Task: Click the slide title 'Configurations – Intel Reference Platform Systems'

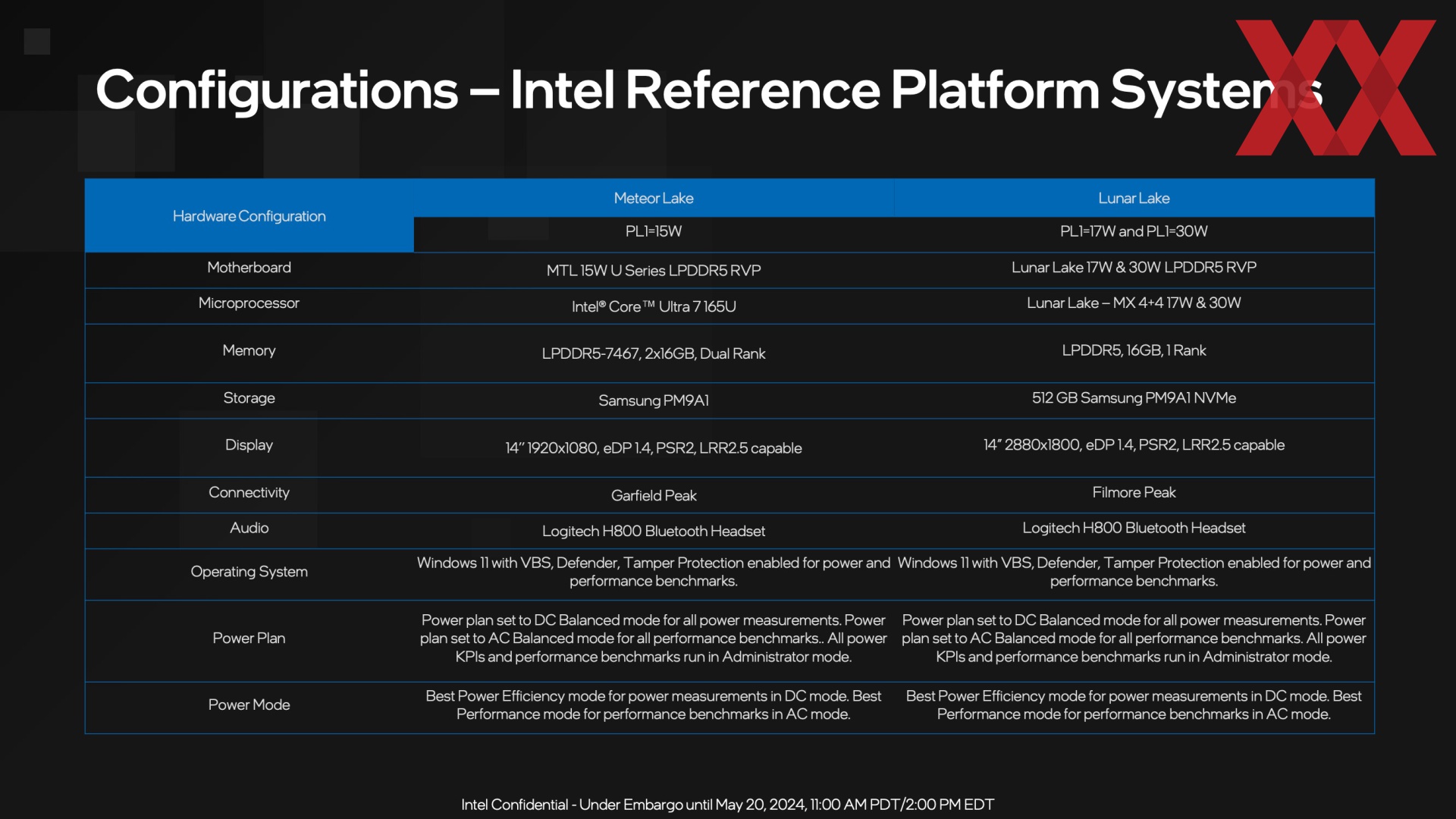Action: pos(709,91)
